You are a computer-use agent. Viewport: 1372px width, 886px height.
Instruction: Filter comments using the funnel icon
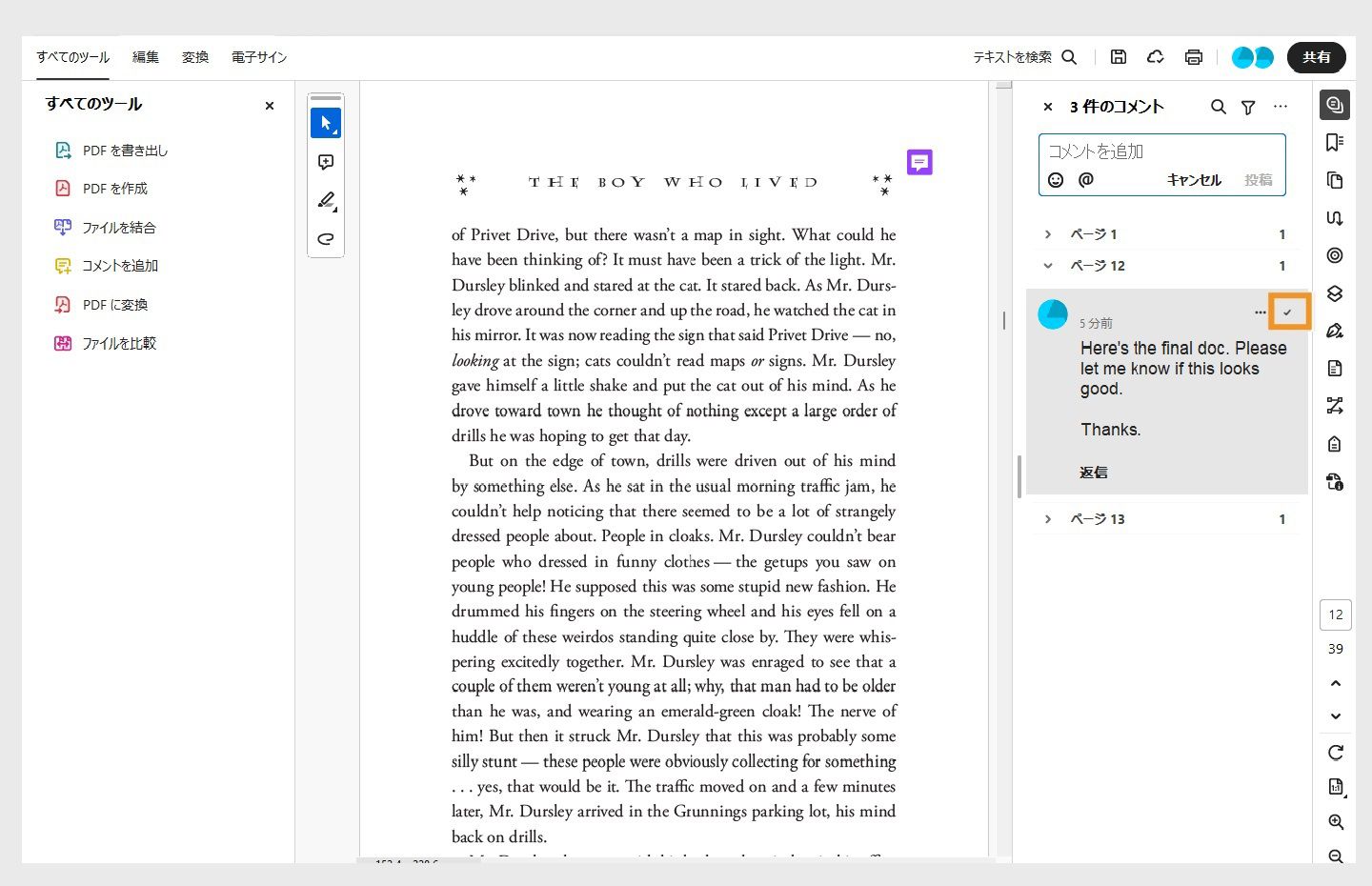1248,108
